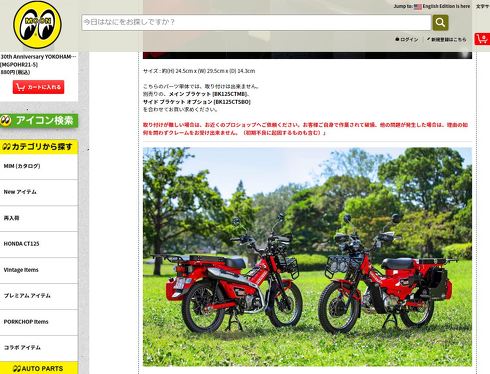Click the [MGPOHR21-S] product code
Screen dimensions: 490x374
pos(19,65)
